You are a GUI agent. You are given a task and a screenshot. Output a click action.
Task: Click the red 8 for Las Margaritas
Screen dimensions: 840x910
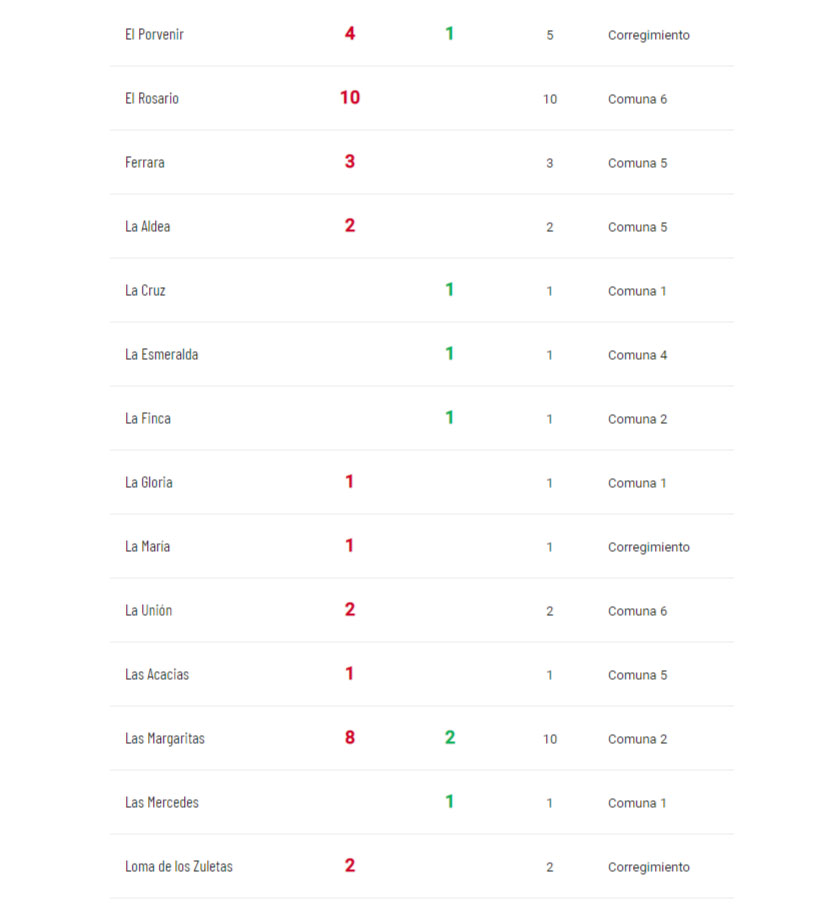point(350,738)
